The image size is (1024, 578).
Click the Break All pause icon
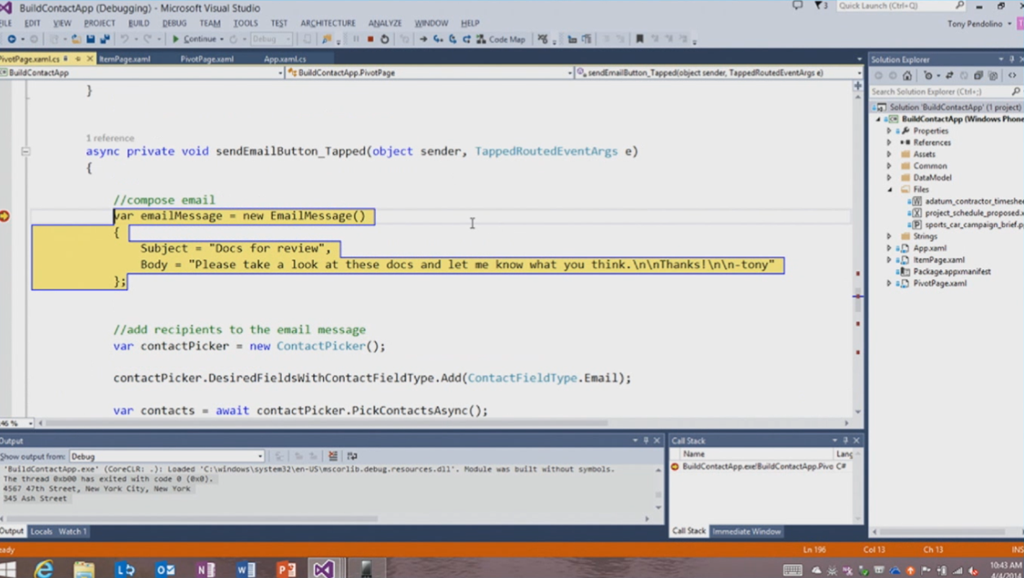tap(356, 39)
